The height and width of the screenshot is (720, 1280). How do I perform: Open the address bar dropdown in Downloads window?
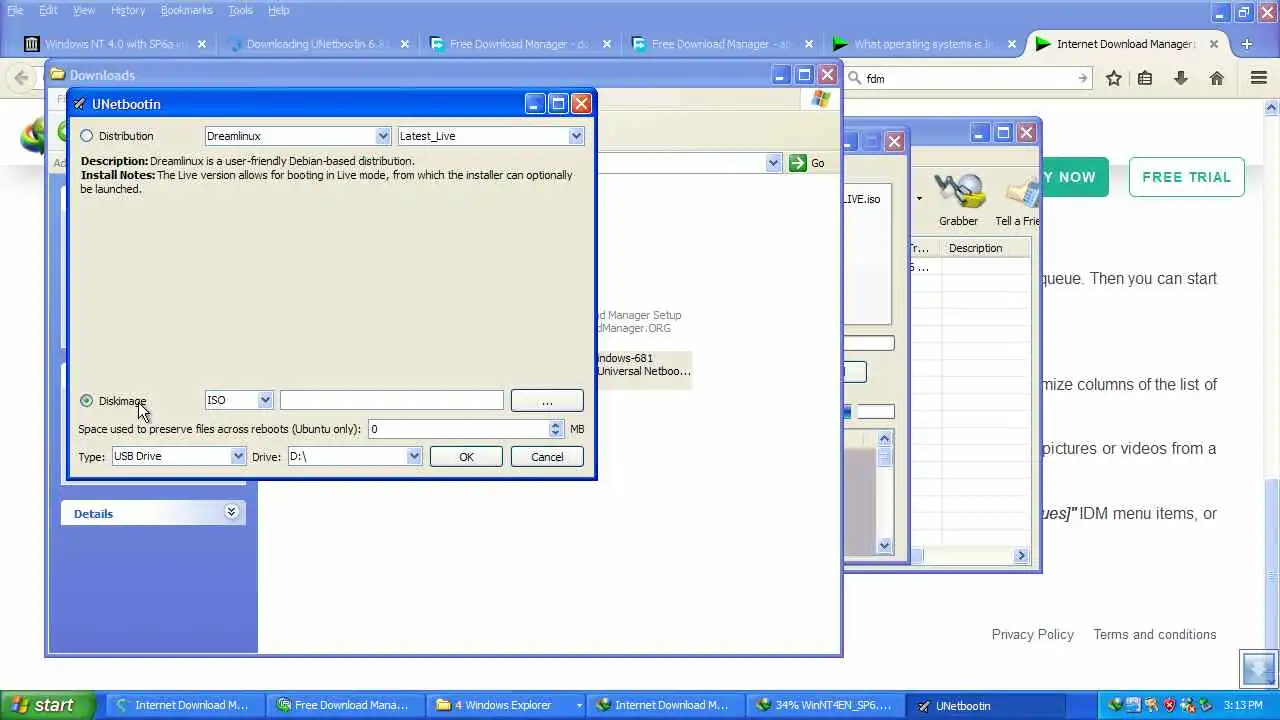click(x=773, y=163)
